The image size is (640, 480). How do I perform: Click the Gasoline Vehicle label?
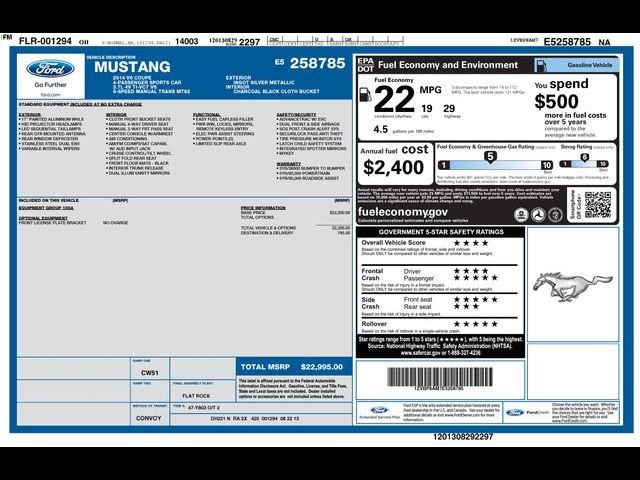(589, 65)
